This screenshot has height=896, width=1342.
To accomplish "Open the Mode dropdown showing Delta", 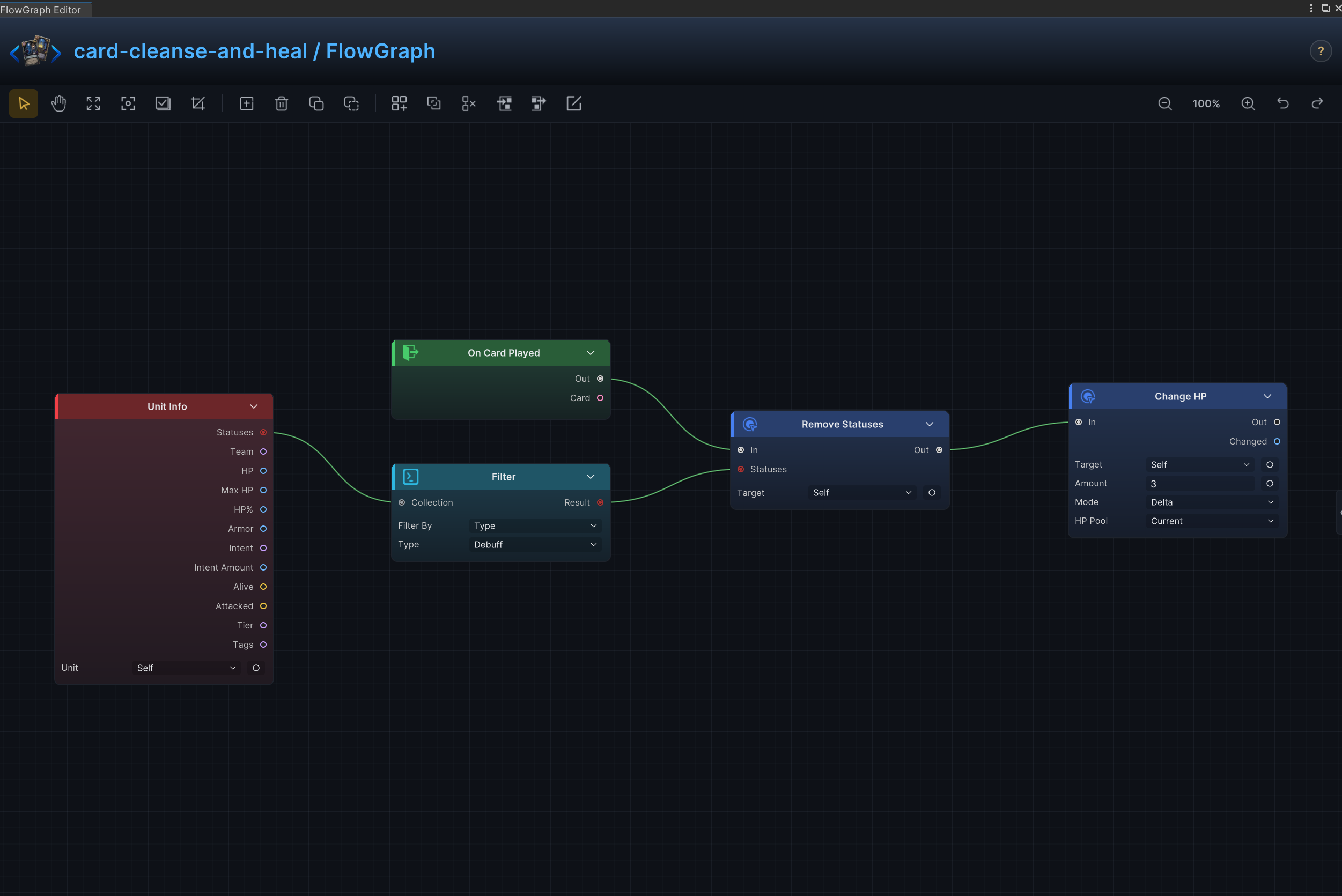I will click(x=1212, y=502).
